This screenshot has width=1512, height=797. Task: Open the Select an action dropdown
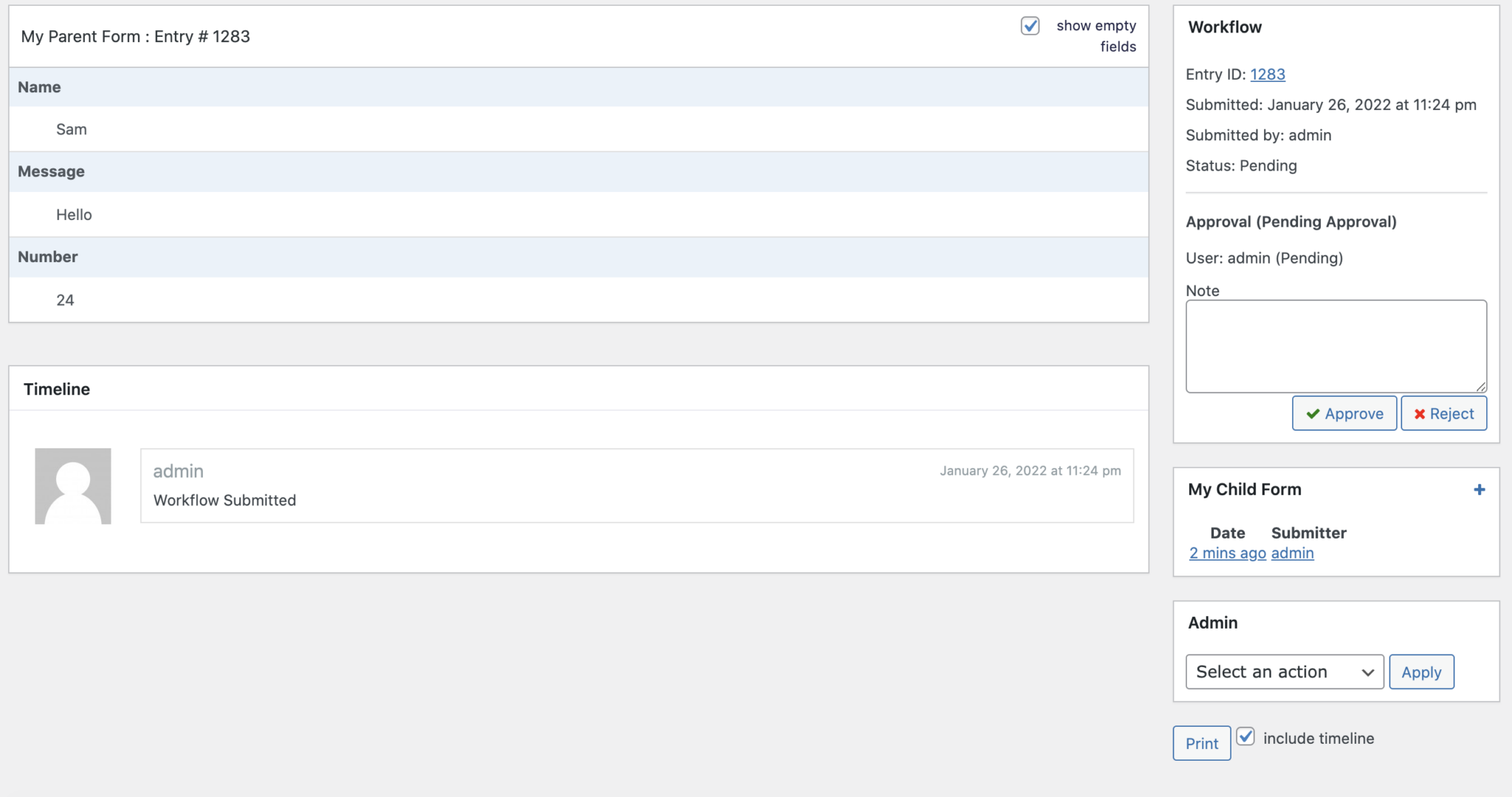tap(1284, 672)
